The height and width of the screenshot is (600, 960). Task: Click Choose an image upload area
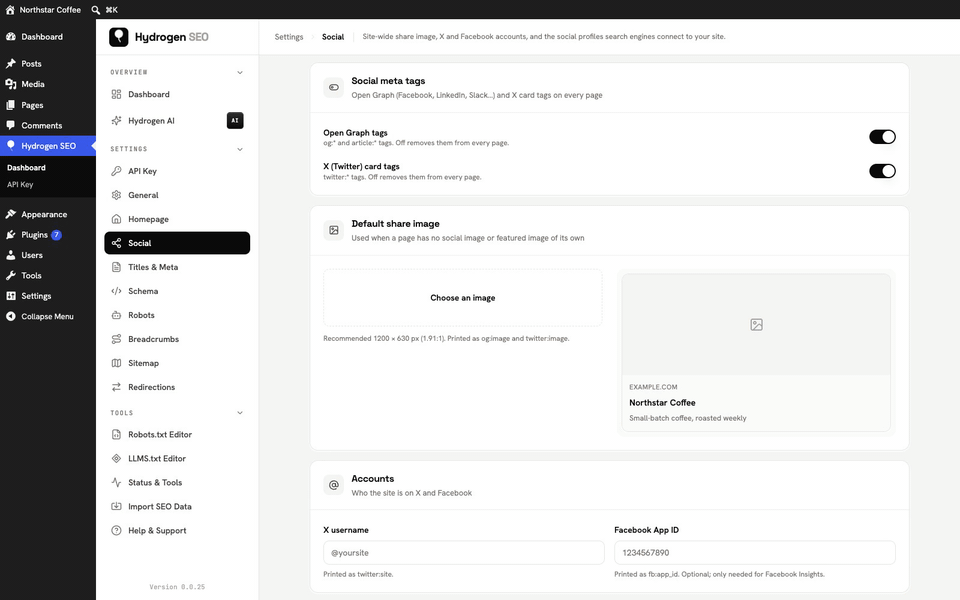(463, 298)
